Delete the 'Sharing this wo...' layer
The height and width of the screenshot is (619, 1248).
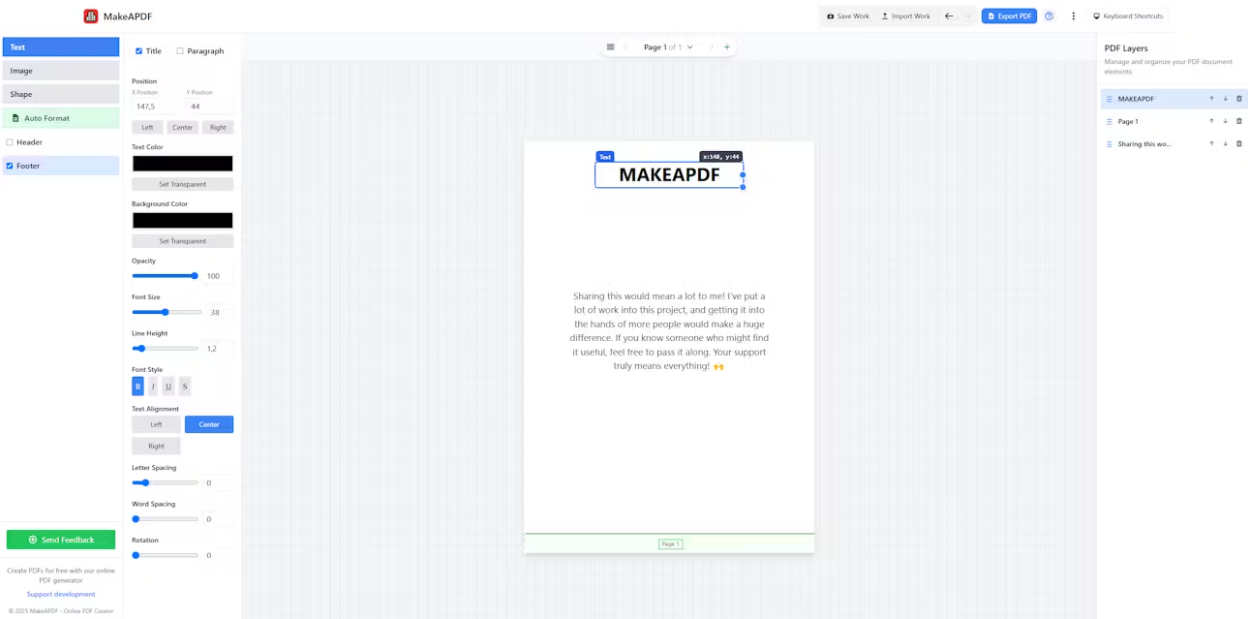1239,144
